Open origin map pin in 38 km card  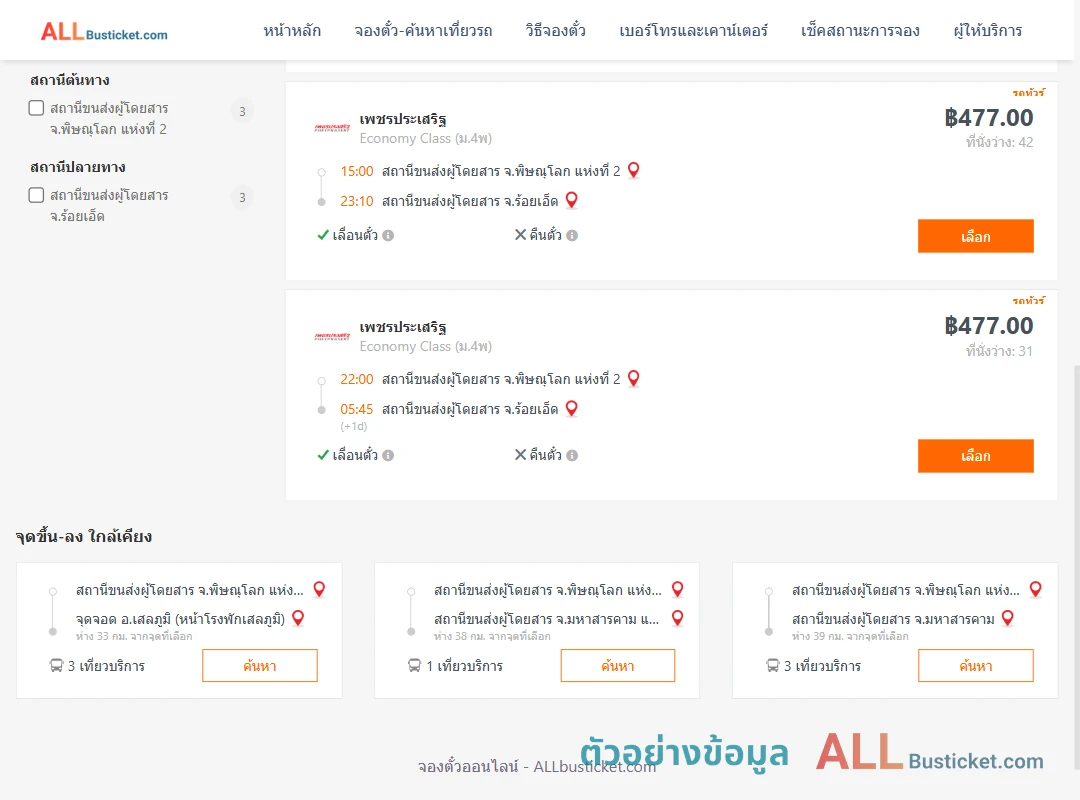[x=678, y=589]
